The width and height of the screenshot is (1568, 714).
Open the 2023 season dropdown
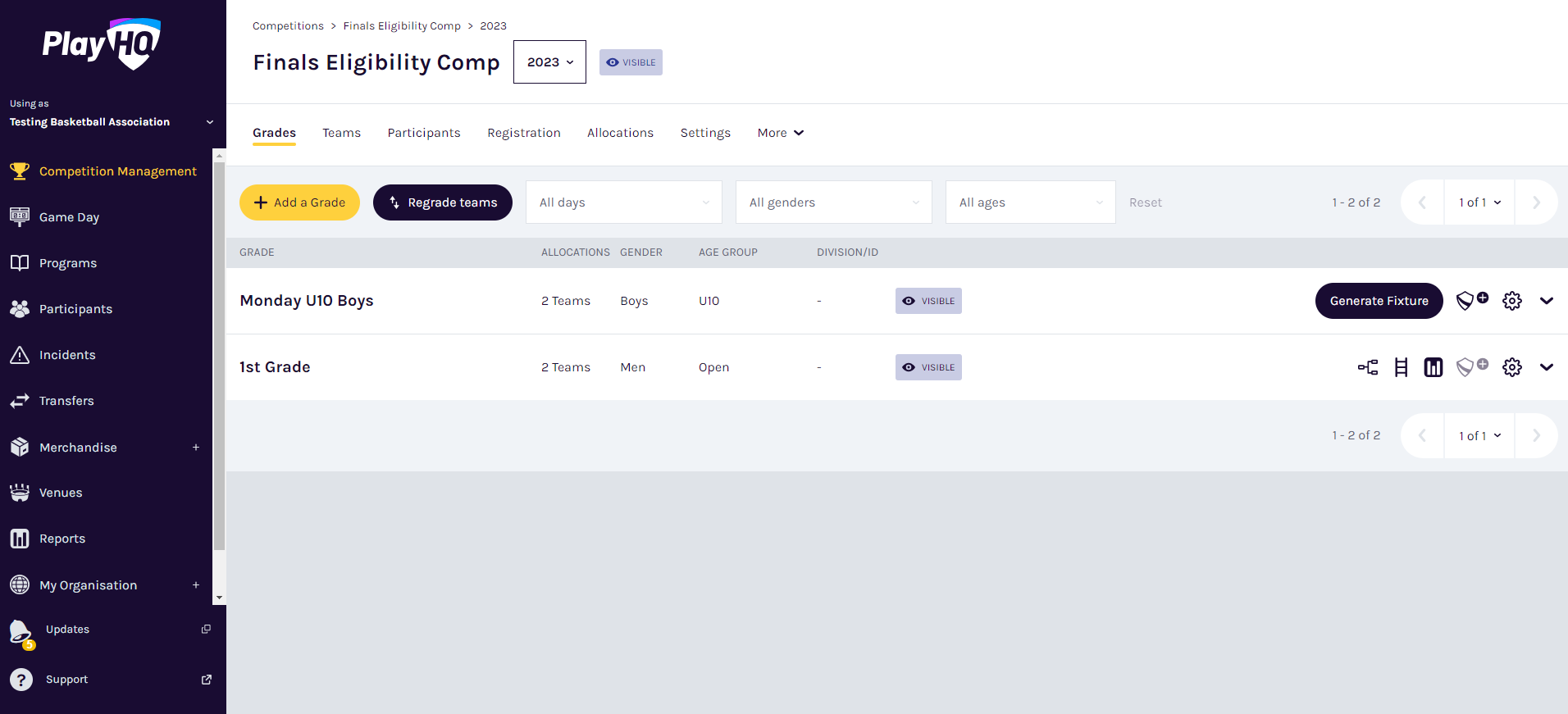[549, 62]
